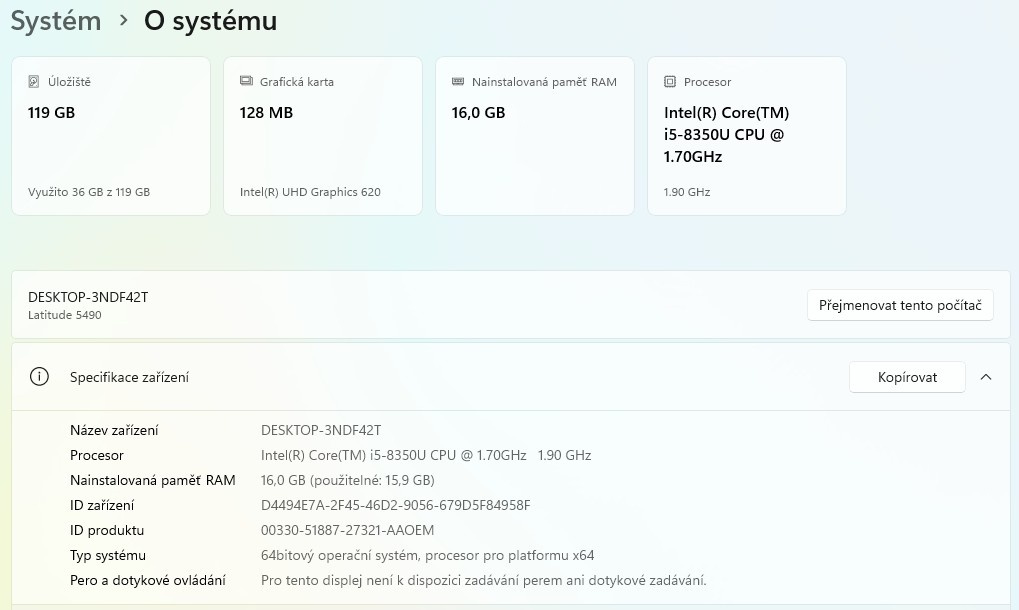Select the O systému breadcrumb entry
The image size is (1019, 610).
(210, 20)
